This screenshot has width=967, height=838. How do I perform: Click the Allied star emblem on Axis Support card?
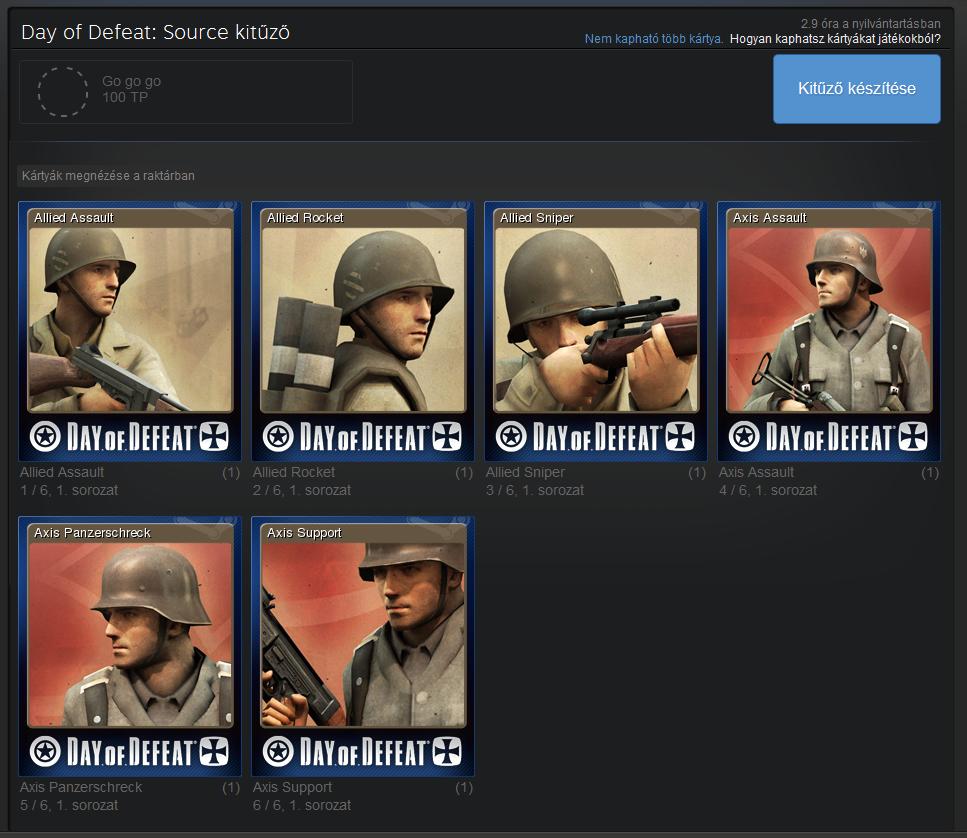(x=278, y=752)
